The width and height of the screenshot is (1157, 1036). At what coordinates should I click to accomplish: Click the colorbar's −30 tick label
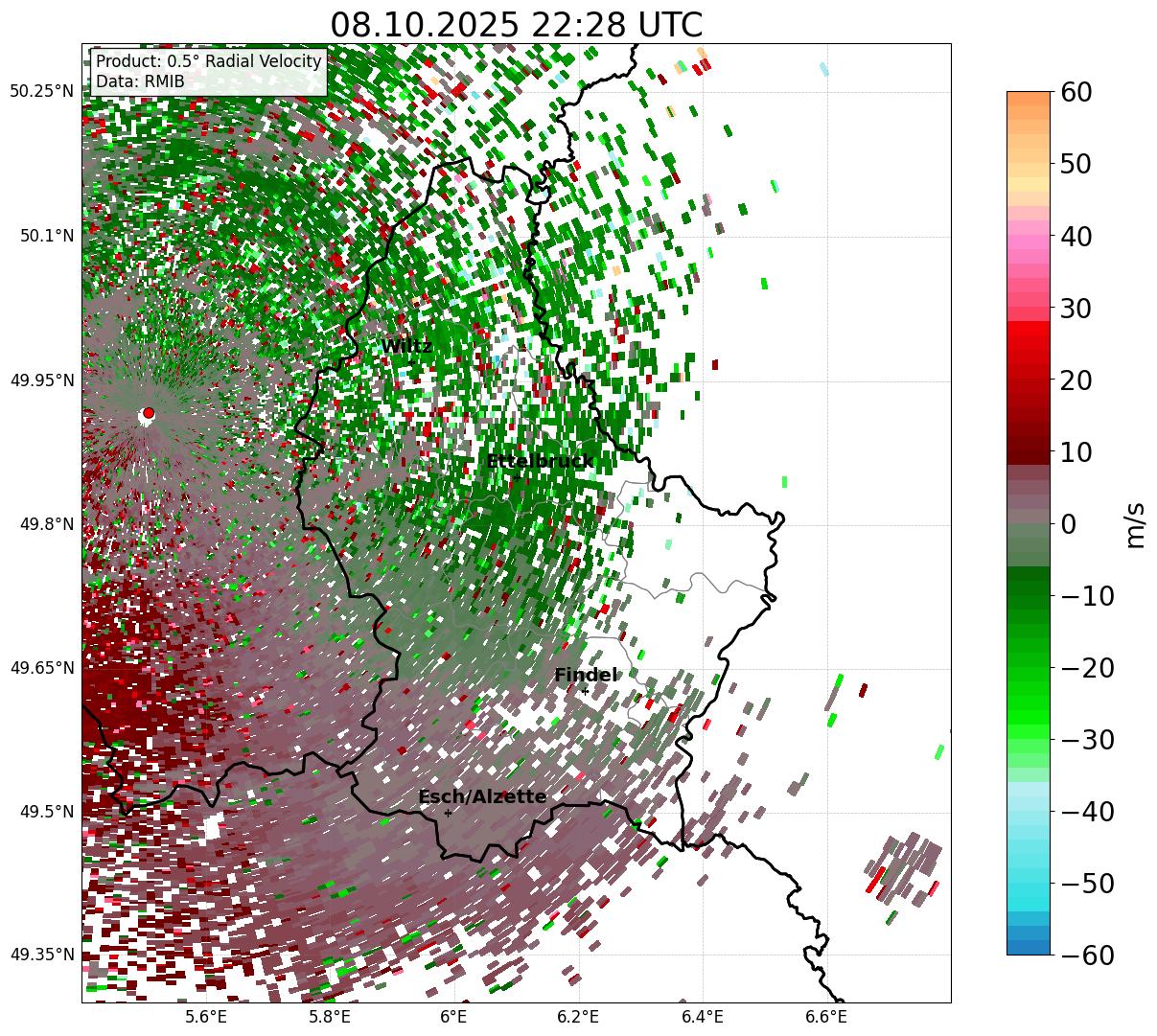1086,739
